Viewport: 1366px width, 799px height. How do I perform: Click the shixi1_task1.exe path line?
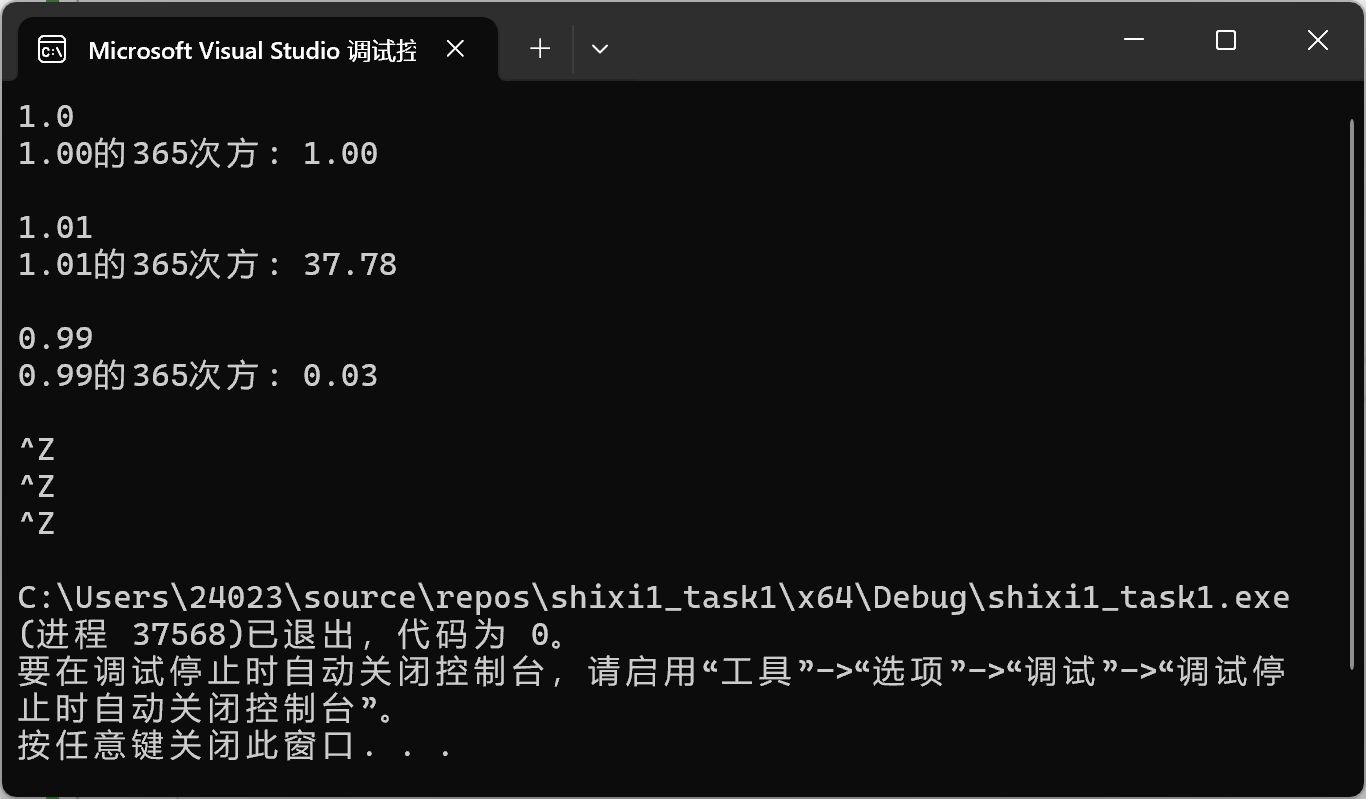tap(654, 598)
